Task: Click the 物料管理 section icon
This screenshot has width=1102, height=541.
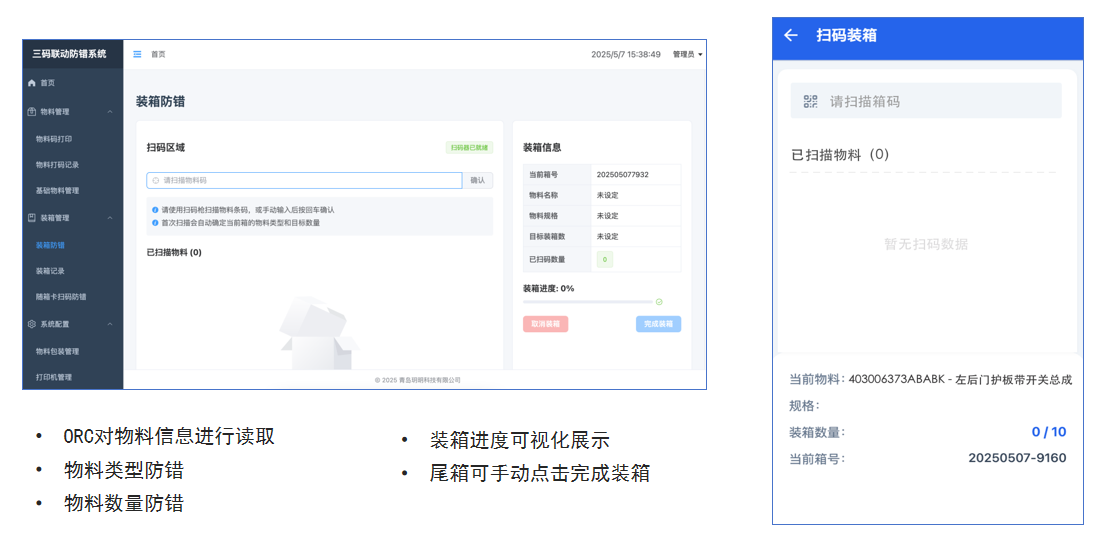Action: pos(32,112)
